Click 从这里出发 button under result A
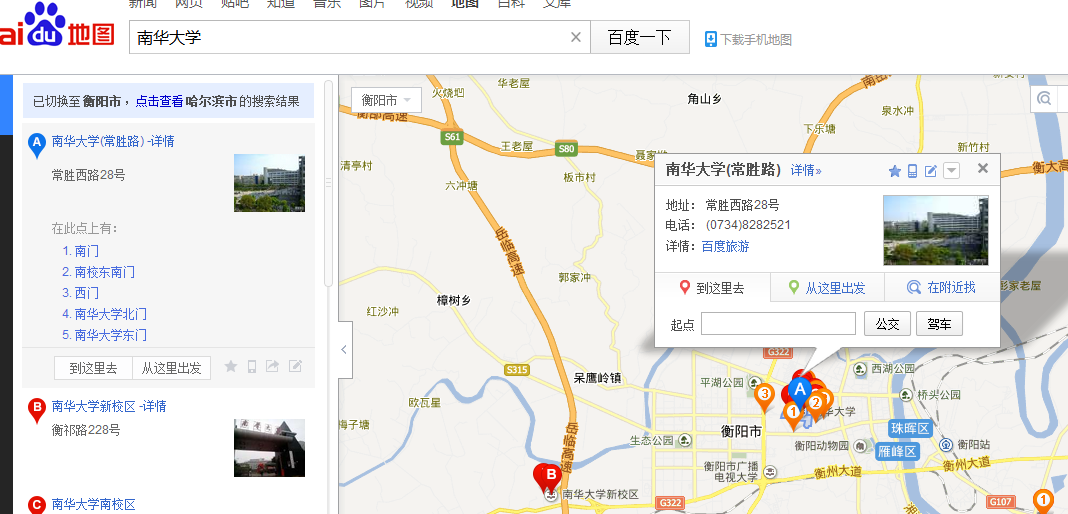The width and height of the screenshot is (1068, 514). (x=172, y=368)
